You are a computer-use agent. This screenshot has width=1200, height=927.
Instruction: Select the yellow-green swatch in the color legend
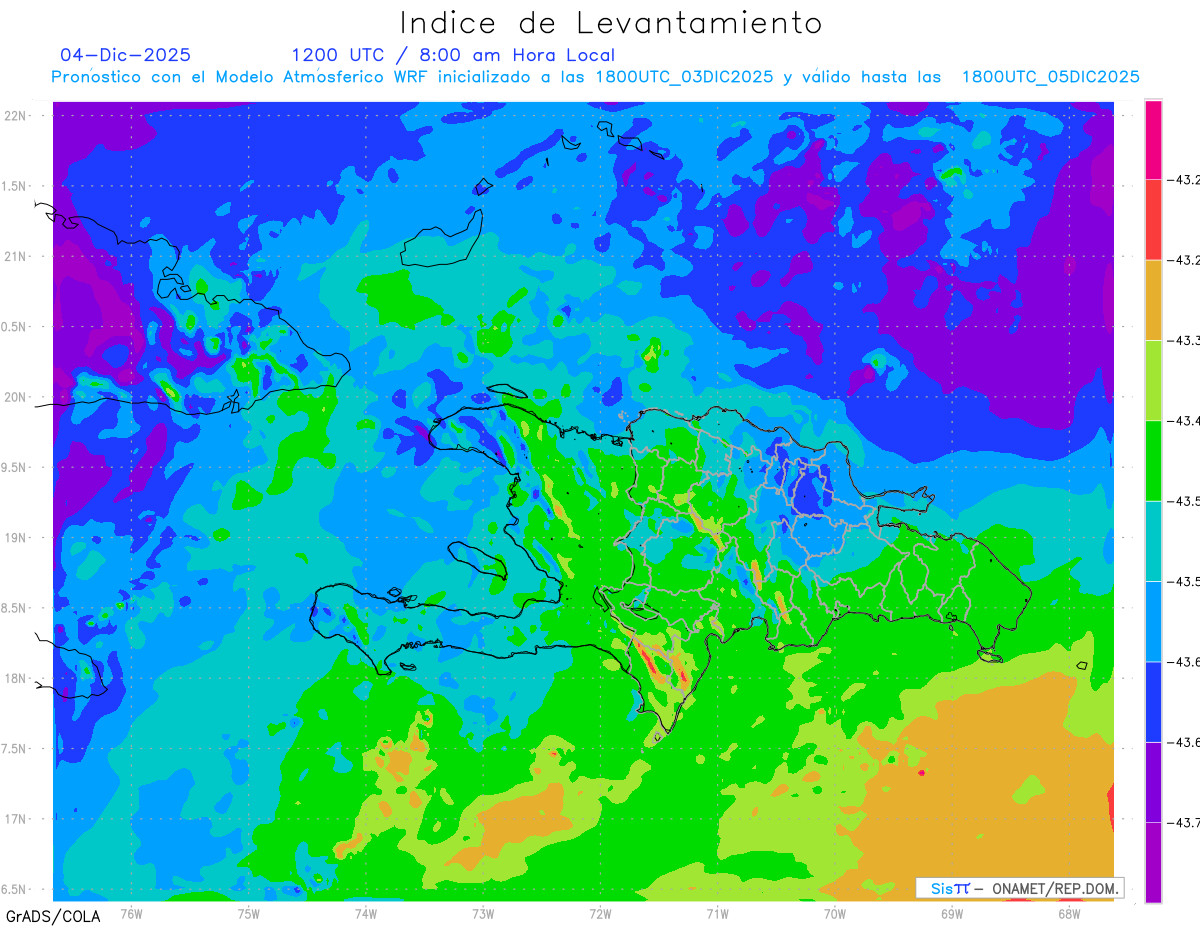pos(1153,380)
